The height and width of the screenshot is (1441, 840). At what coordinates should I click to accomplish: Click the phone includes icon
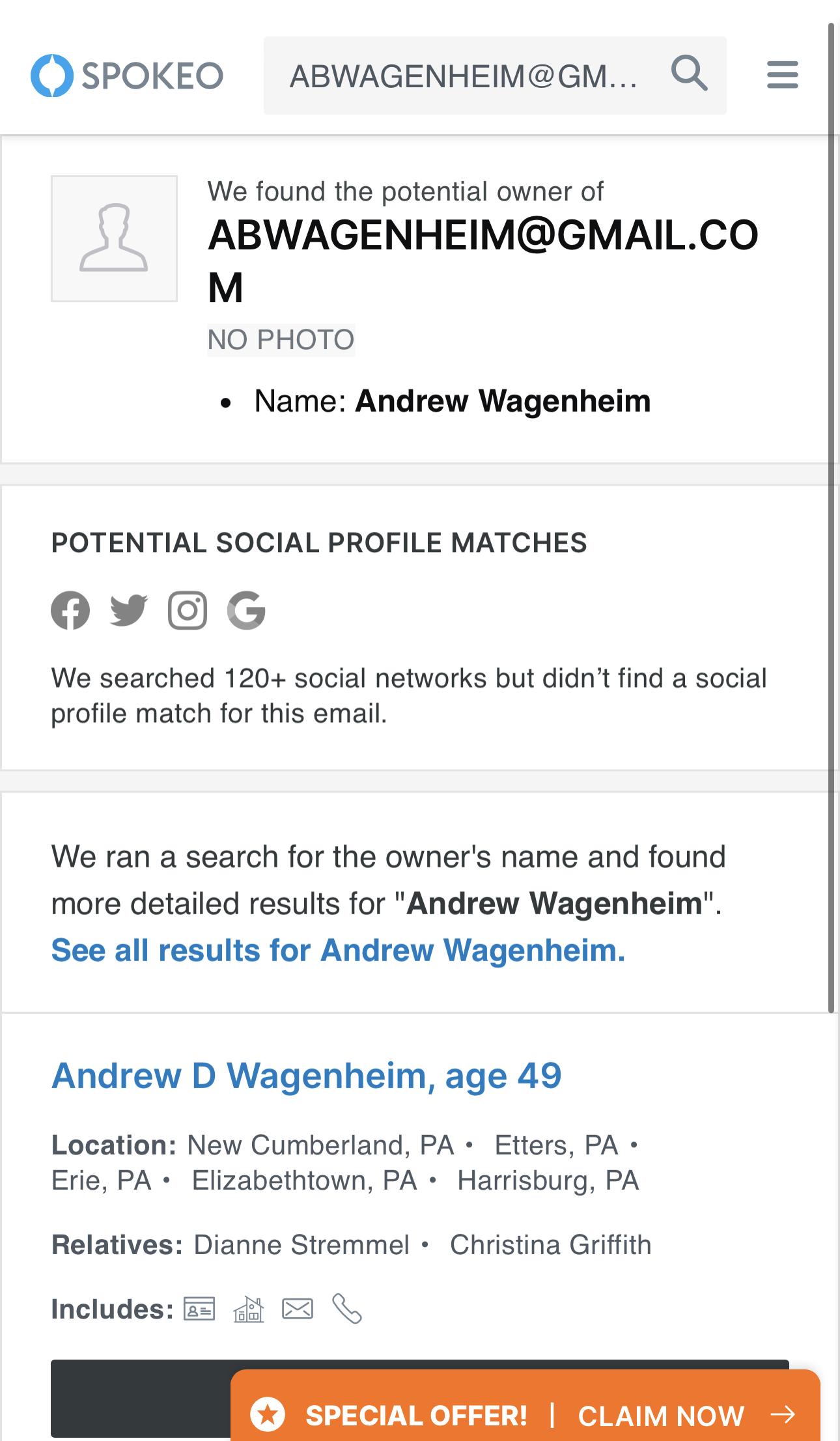(x=347, y=1309)
